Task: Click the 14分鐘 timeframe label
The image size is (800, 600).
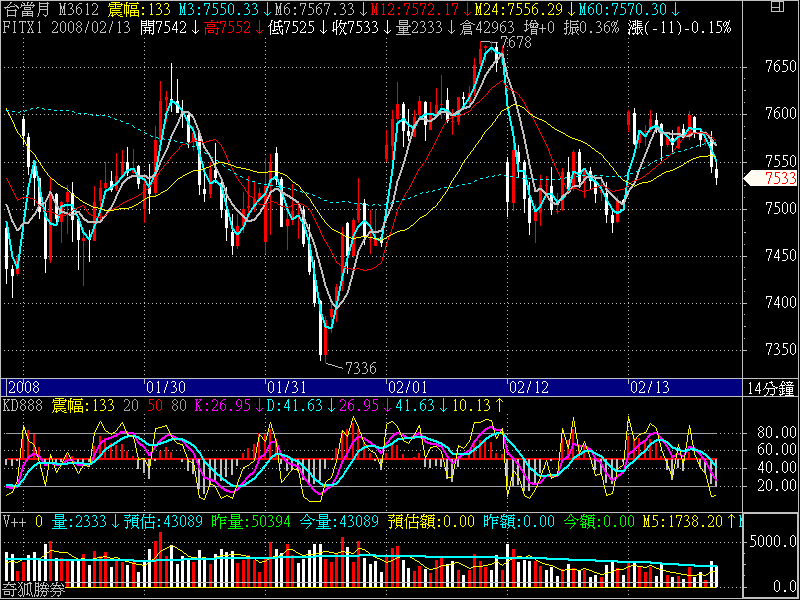Action: (x=771, y=386)
